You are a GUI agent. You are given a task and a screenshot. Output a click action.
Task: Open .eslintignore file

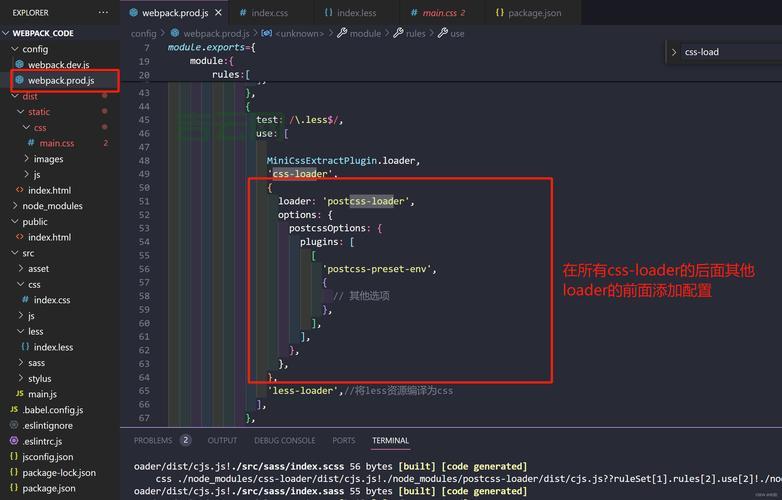tap(47, 426)
